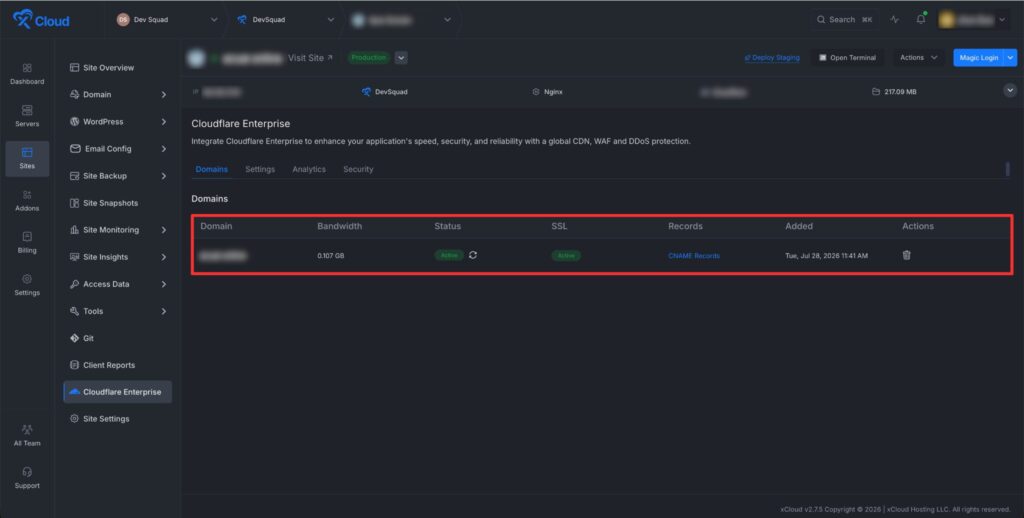Select Cloudflare Enterprise menu item
The image size is (1024, 518).
(x=118, y=392)
